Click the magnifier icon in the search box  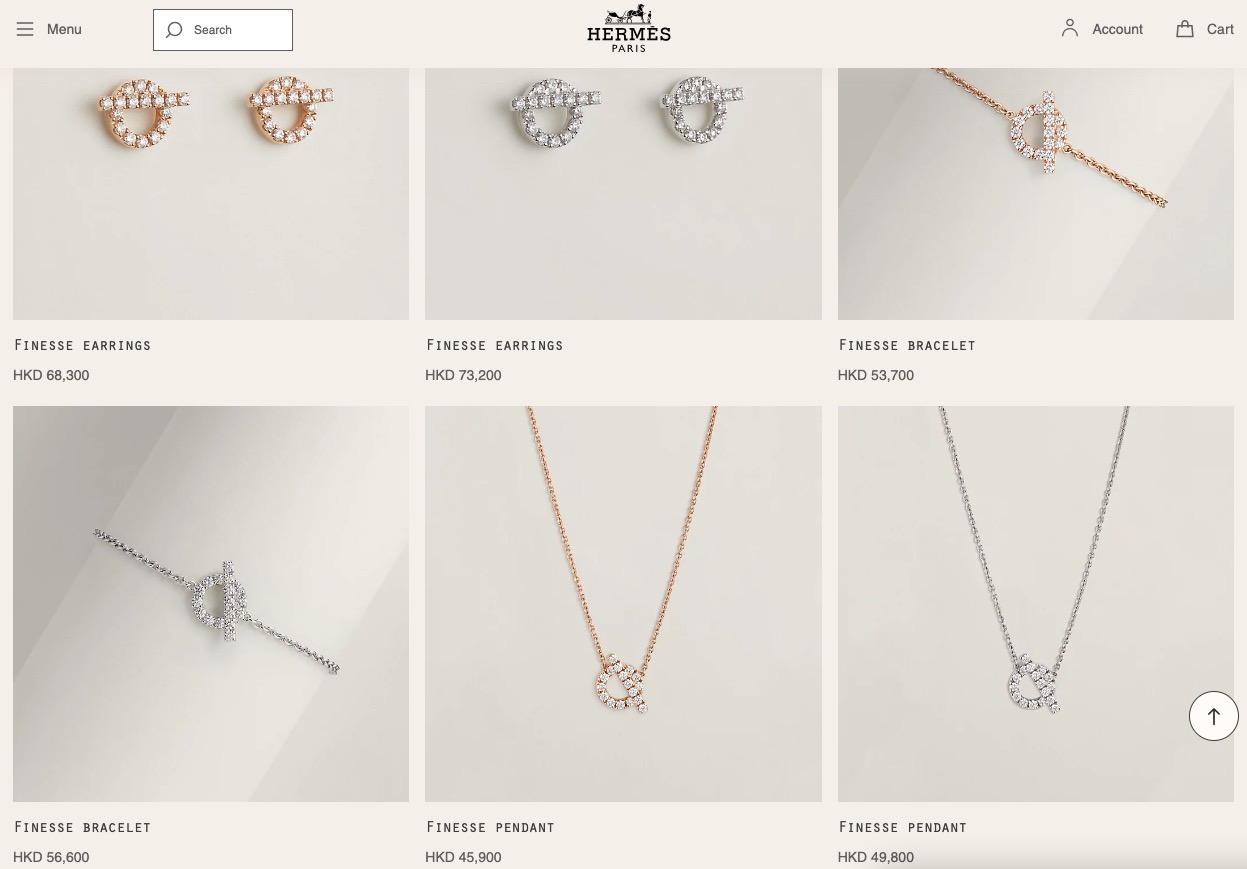pos(174,30)
